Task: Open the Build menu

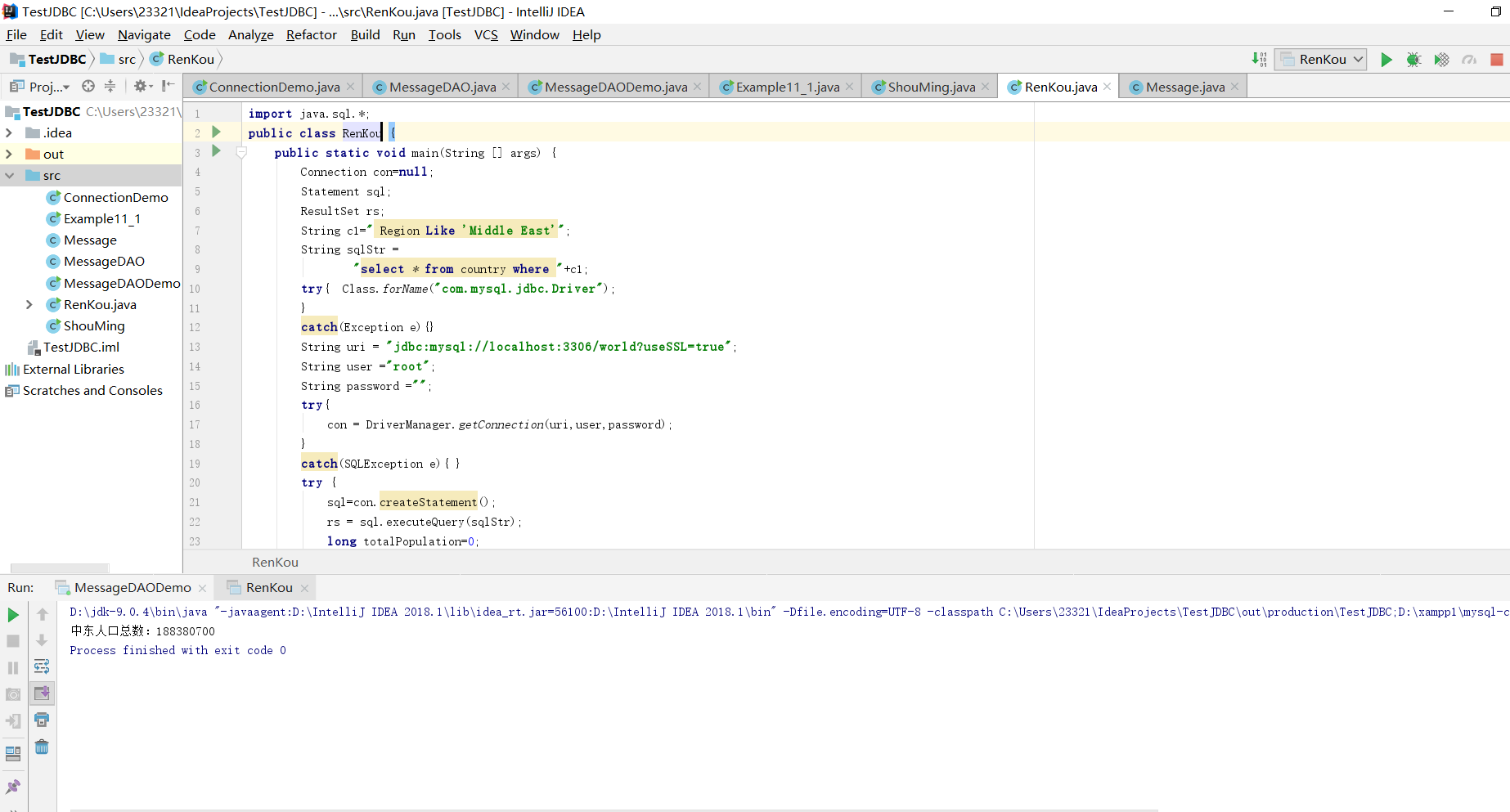Action: coord(365,34)
